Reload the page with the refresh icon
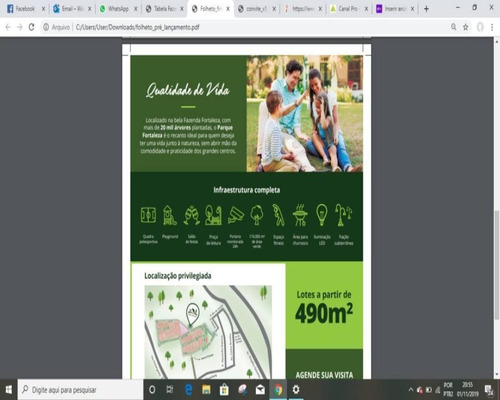Image resolution: width=500 pixels, height=400 pixels. (x=31, y=27)
